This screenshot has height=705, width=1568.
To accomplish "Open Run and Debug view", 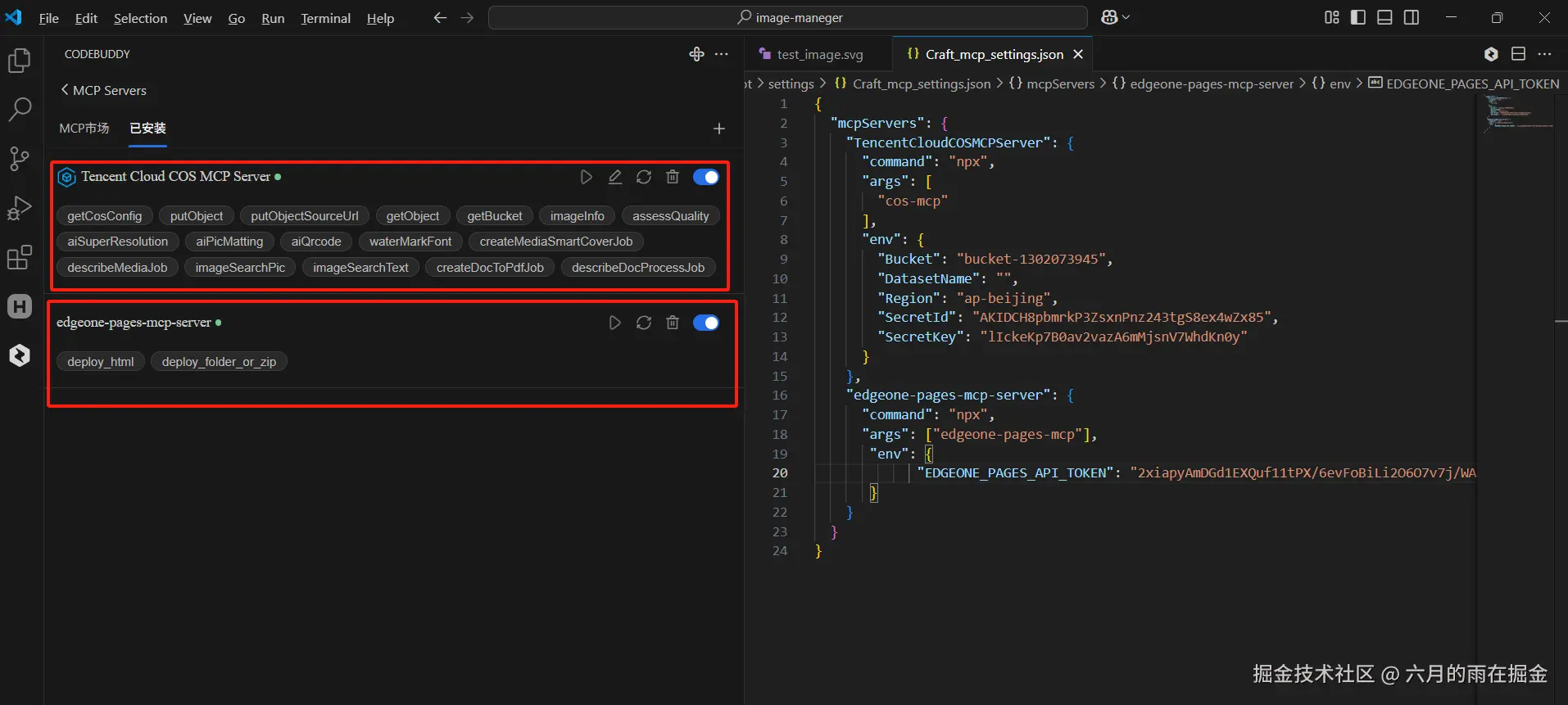I will pos(20,208).
